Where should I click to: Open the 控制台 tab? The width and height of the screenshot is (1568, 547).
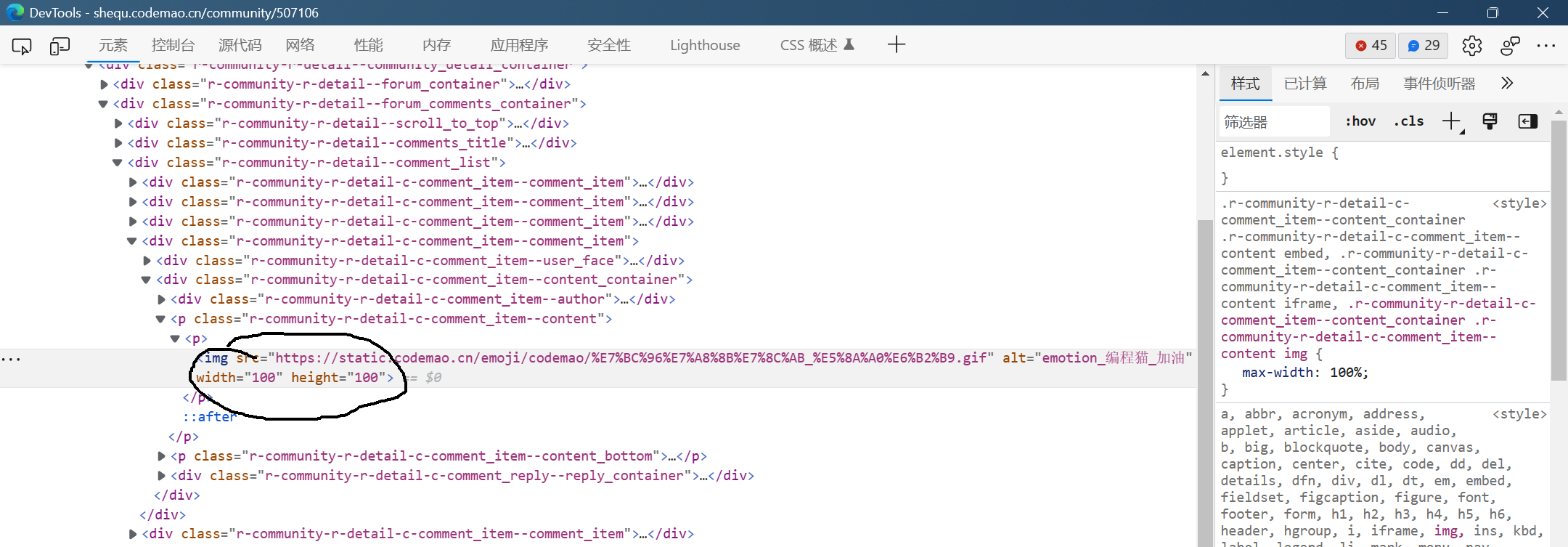tap(173, 45)
